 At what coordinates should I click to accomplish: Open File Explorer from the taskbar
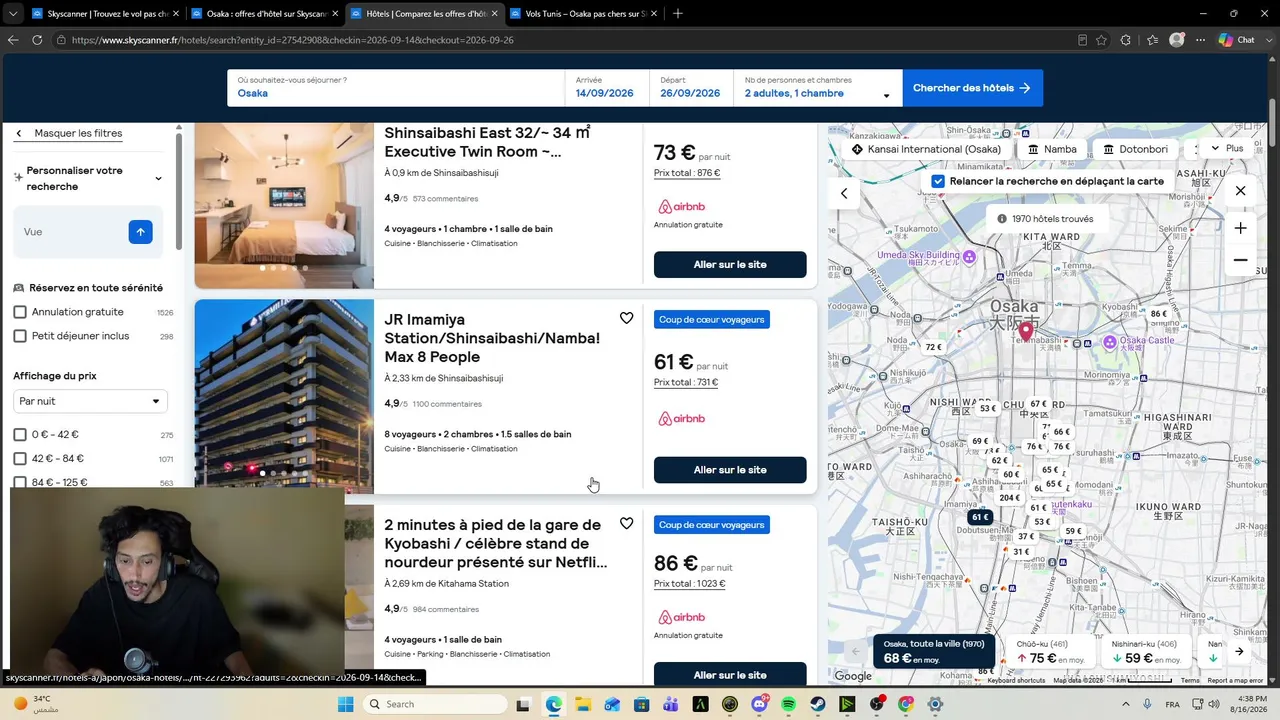(x=582, y=704)
